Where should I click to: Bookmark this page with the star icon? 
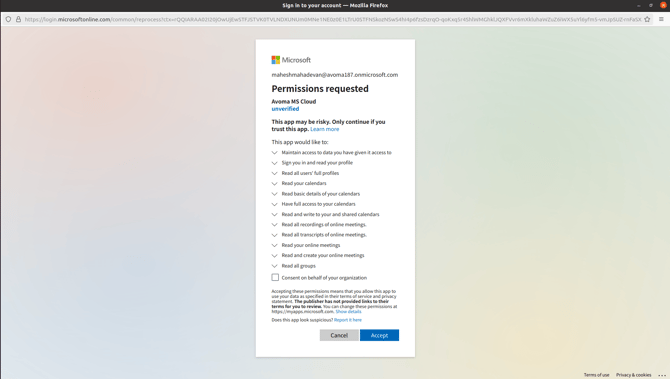coord(647,19)
